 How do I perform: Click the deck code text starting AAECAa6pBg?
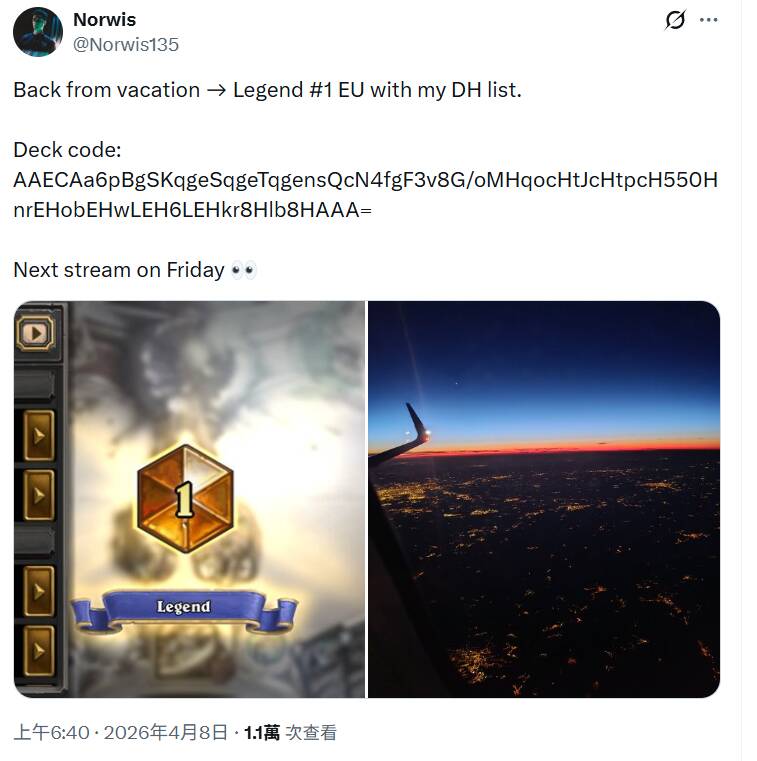[365, 195]
